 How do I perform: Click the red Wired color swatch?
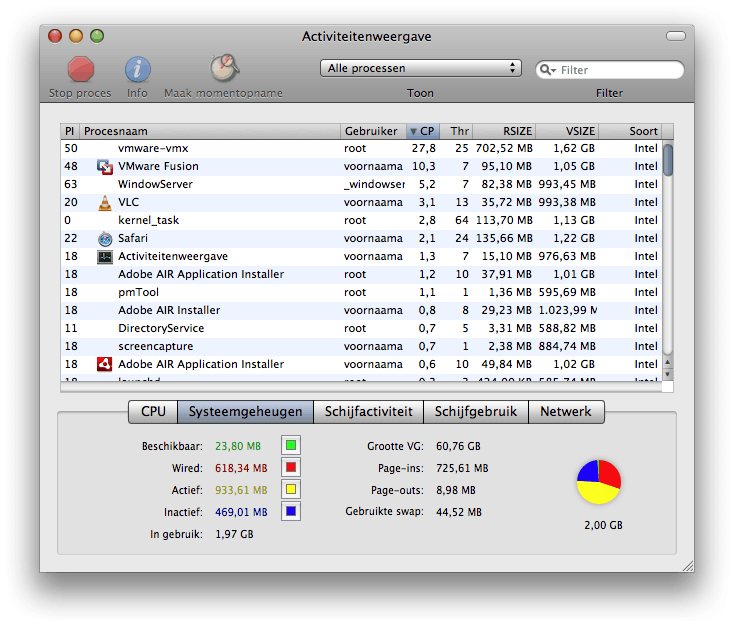coord(291,467)
